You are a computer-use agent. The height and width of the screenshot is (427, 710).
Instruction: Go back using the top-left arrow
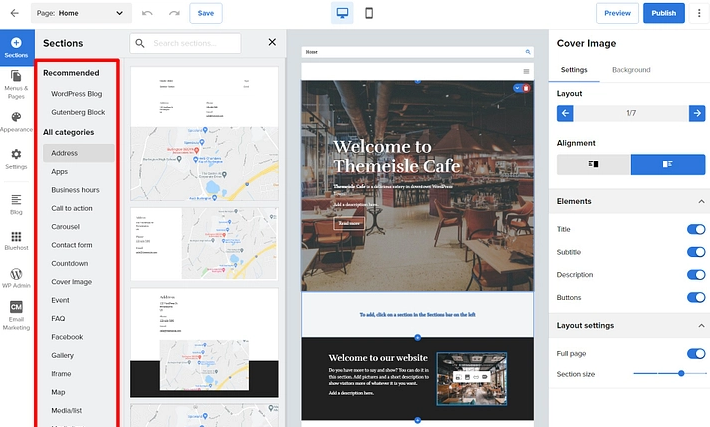pos(14,13)
